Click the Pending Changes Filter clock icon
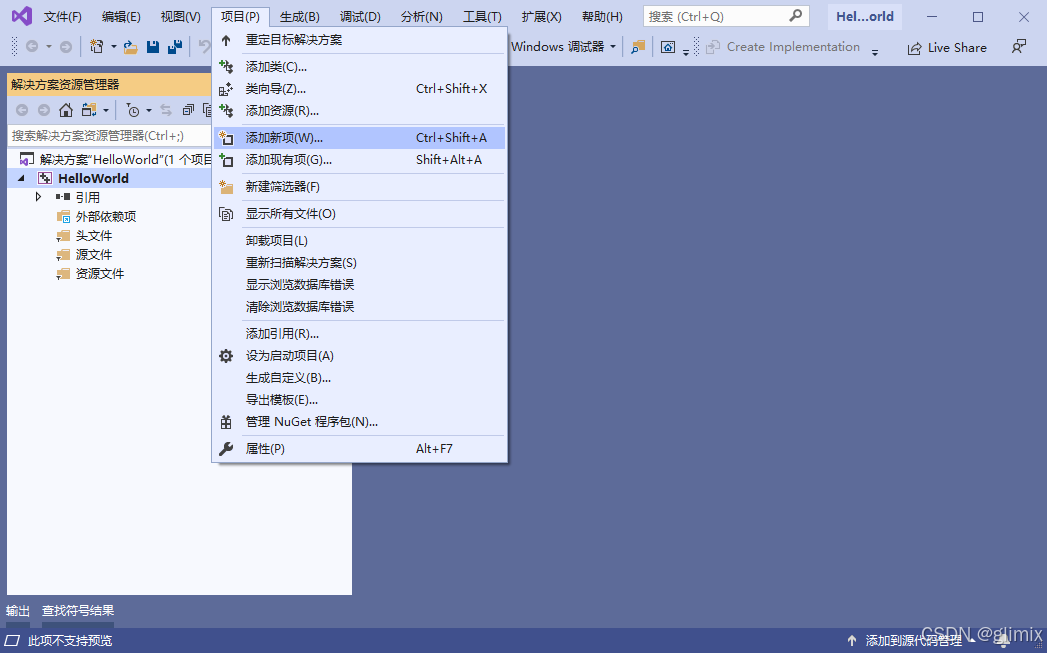Image resolution: width=1047 pixels, height=653 pixels. click(x=133, y=110)
